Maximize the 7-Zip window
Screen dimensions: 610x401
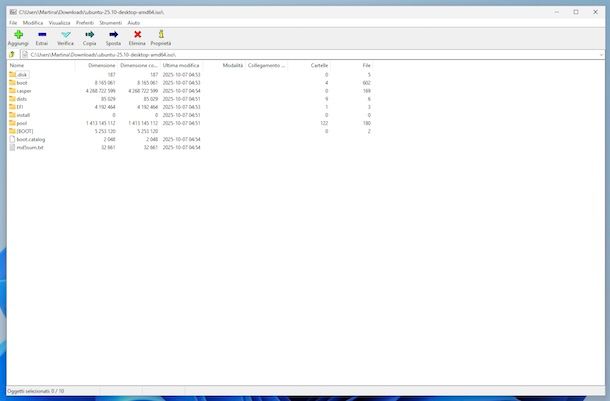[576, 12]
